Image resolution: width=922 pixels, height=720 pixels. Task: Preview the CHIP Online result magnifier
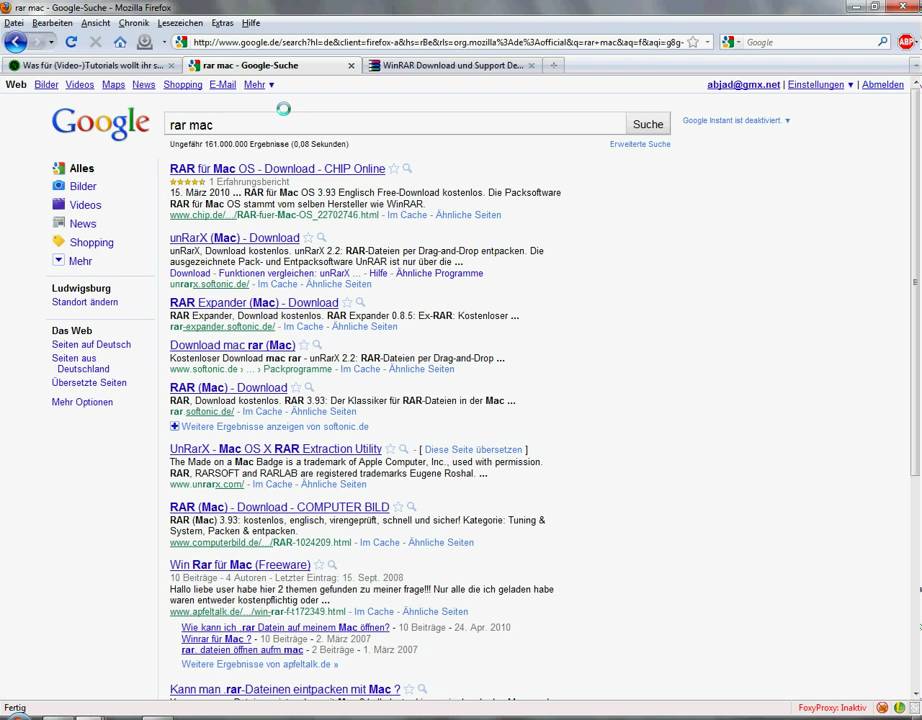pyautogui.click(x=407, y=169)
